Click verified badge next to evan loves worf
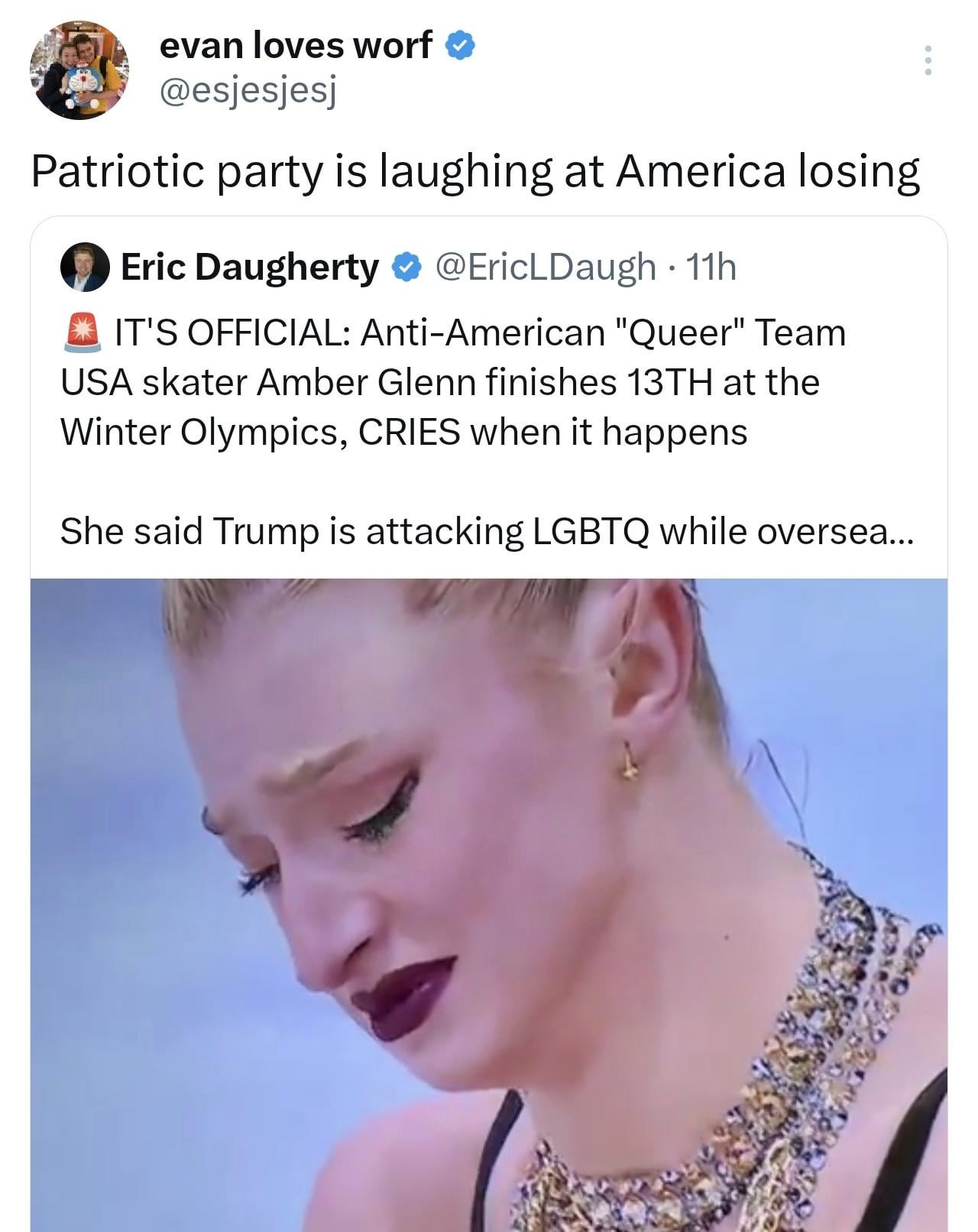This screenshot has width=978, height=1232. 461,47
